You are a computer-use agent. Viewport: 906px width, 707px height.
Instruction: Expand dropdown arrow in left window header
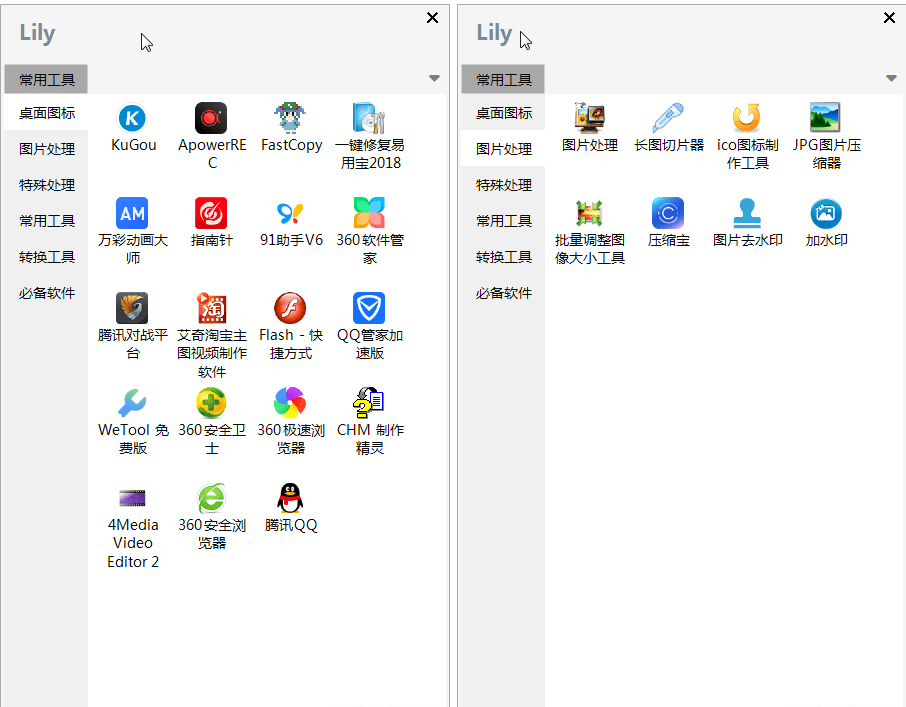coord(435,79)
